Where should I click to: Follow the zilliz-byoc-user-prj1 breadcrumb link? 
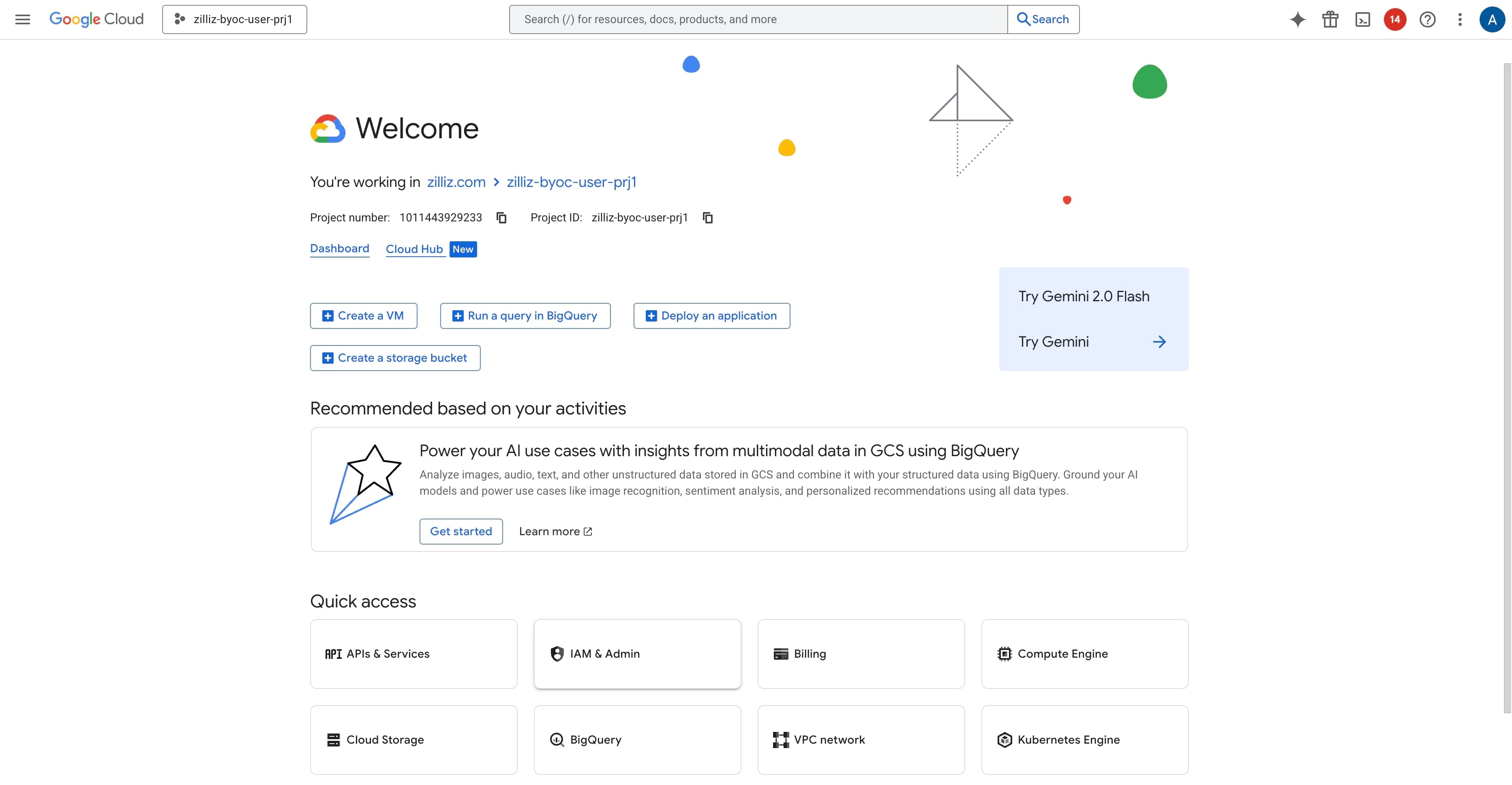pyautogui.click(x=571, y=182)
